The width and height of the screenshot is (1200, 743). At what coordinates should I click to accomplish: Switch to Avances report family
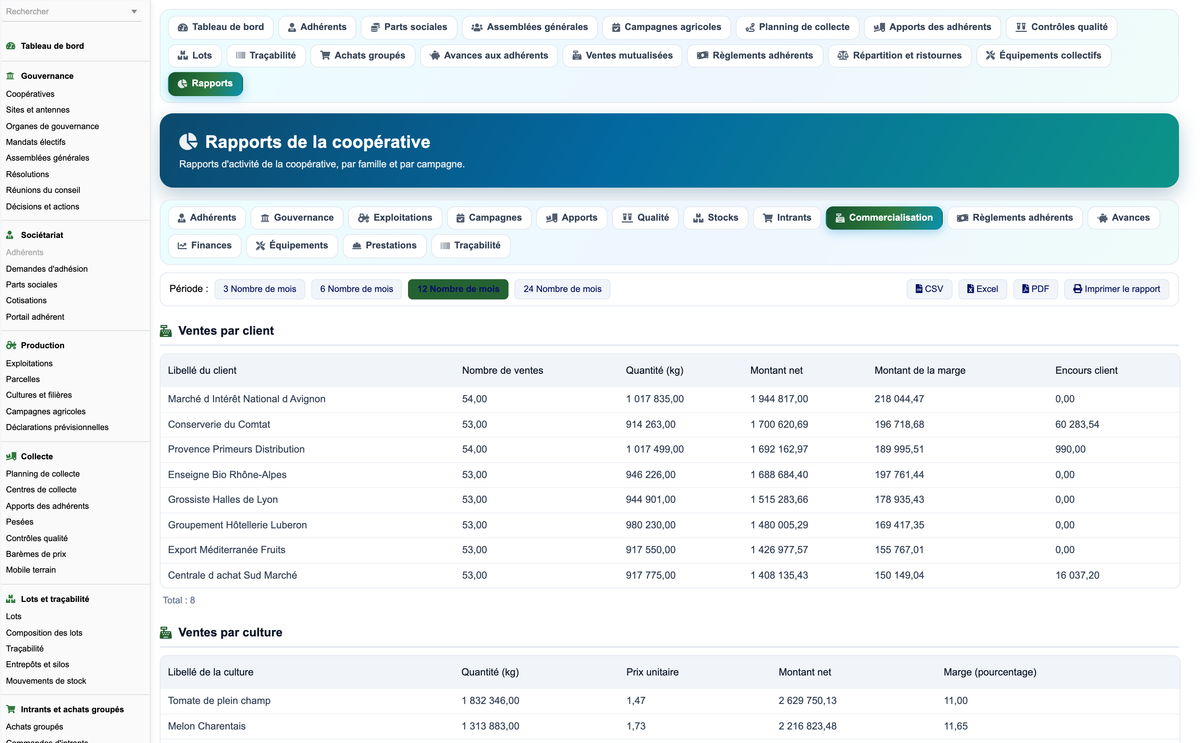[x=1124, y=218]
